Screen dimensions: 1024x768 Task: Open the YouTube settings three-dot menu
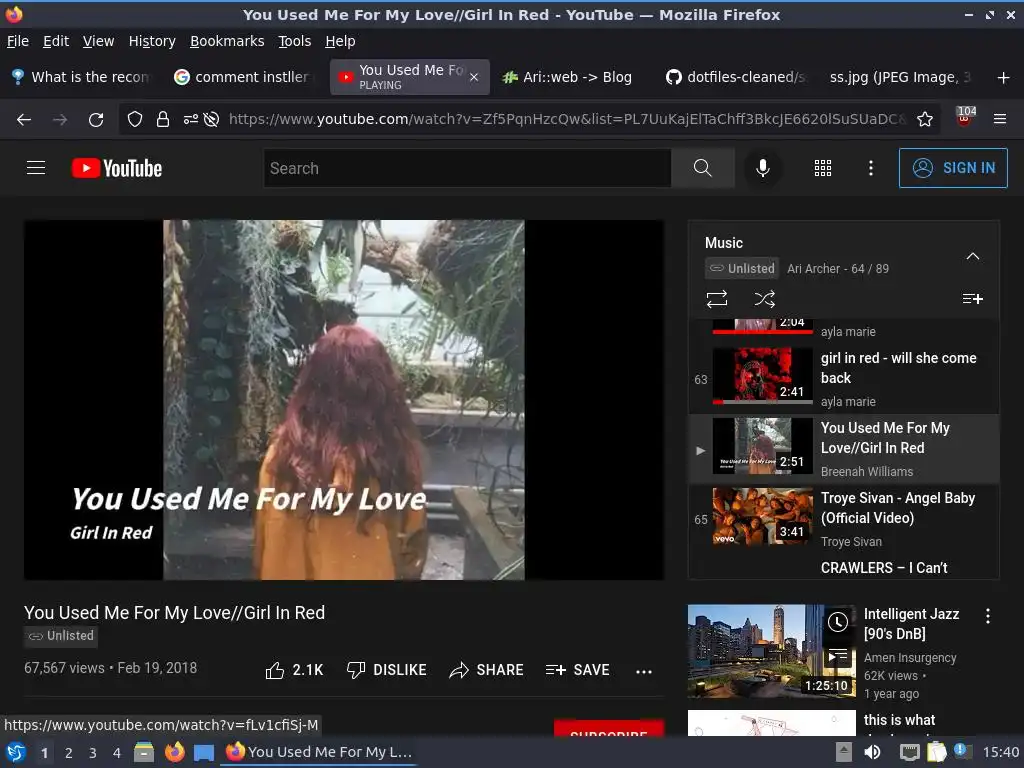pyautogui.click(x=871, y=168)
